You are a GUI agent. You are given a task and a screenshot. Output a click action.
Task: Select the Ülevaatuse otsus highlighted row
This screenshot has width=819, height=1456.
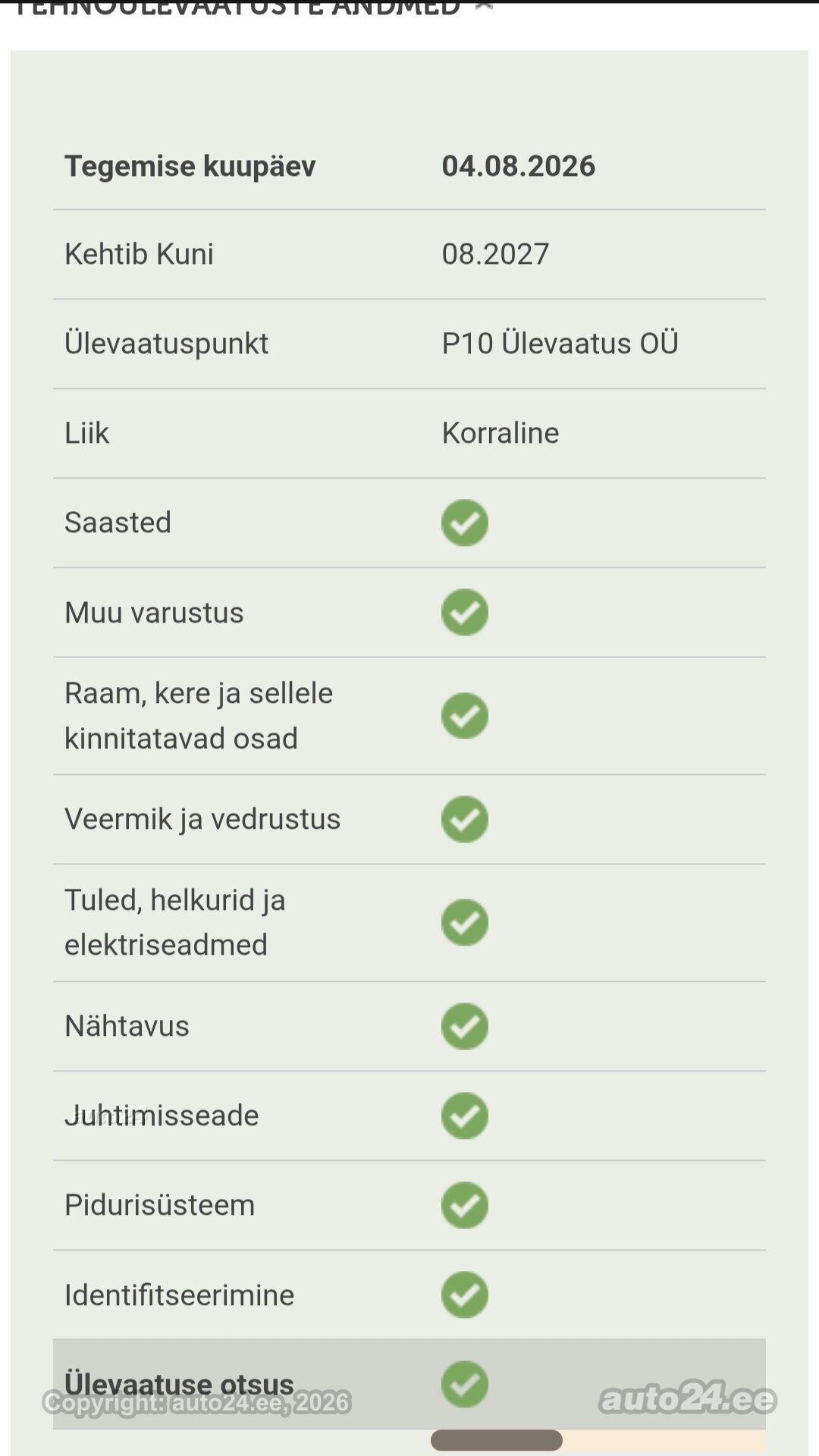(409, 1384)
